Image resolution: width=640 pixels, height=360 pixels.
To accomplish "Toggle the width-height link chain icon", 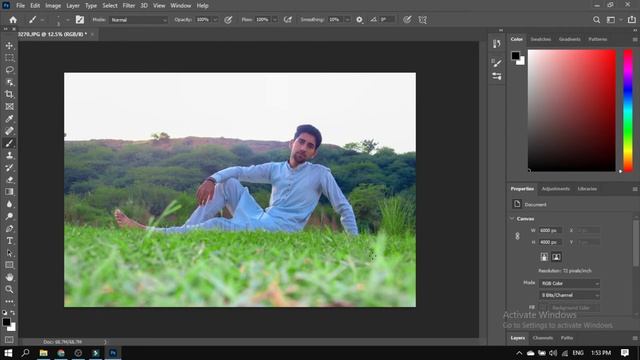I will 517,236.
